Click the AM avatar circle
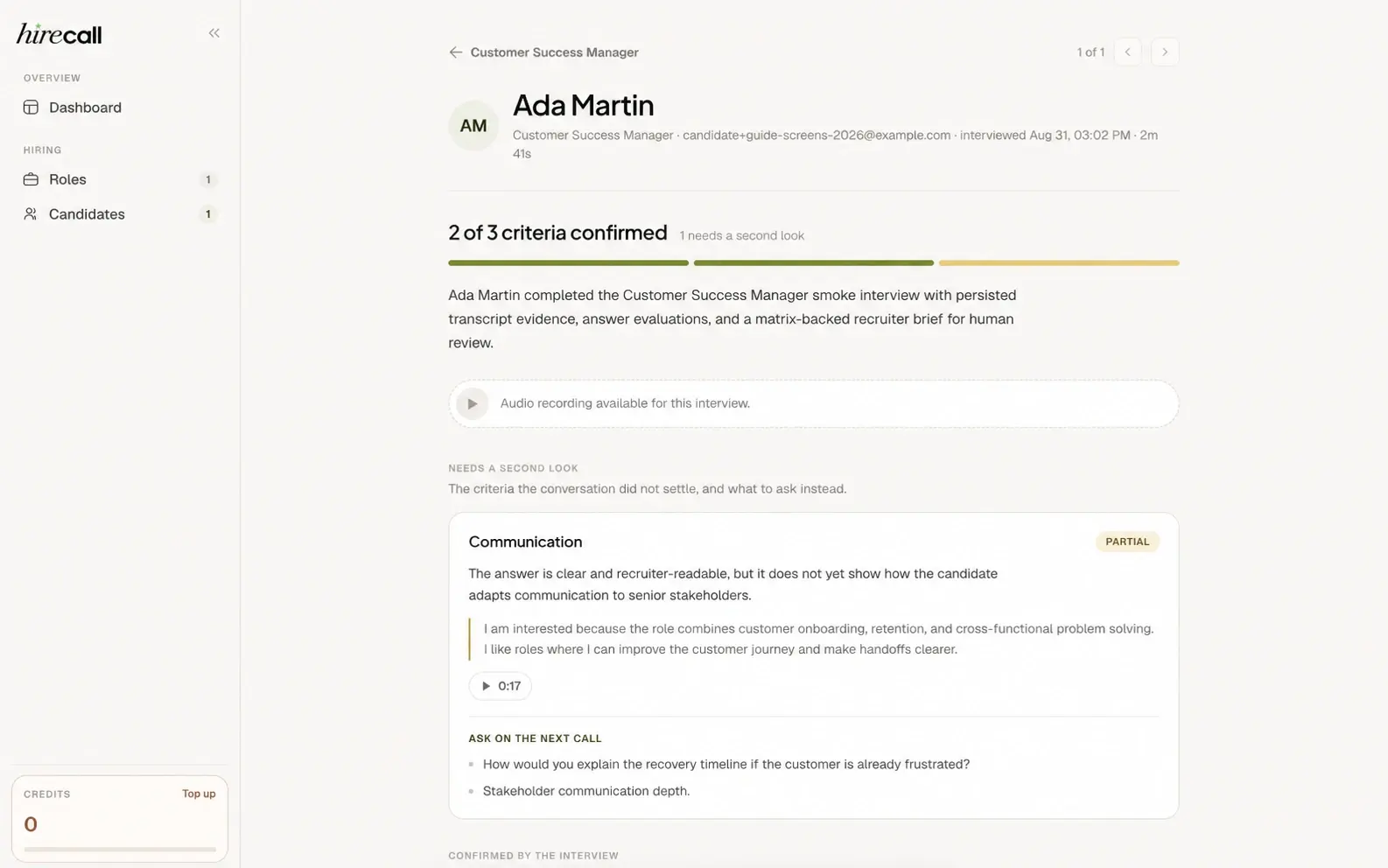1388x868 pixels. click(x=473, y=125)
